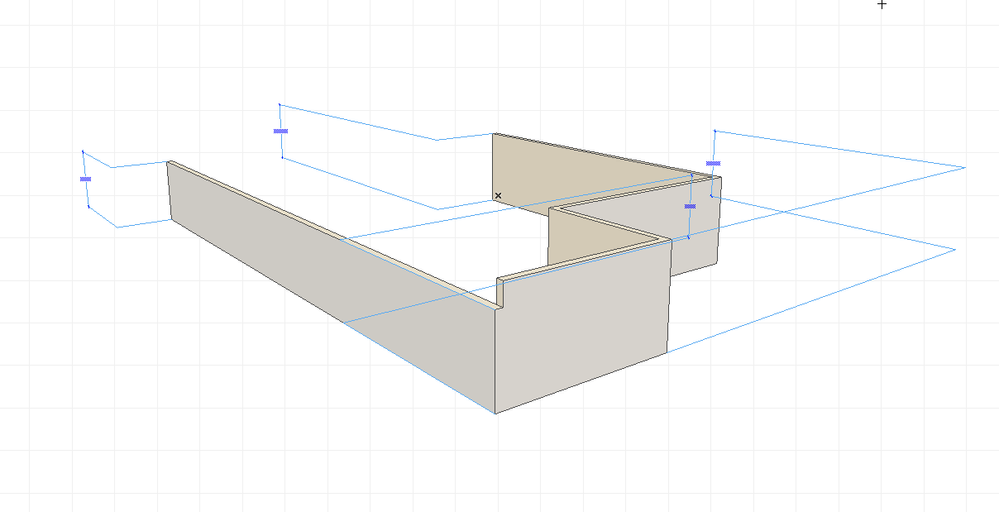Select the long diagonal wall on the left

[x=331, y=283]
